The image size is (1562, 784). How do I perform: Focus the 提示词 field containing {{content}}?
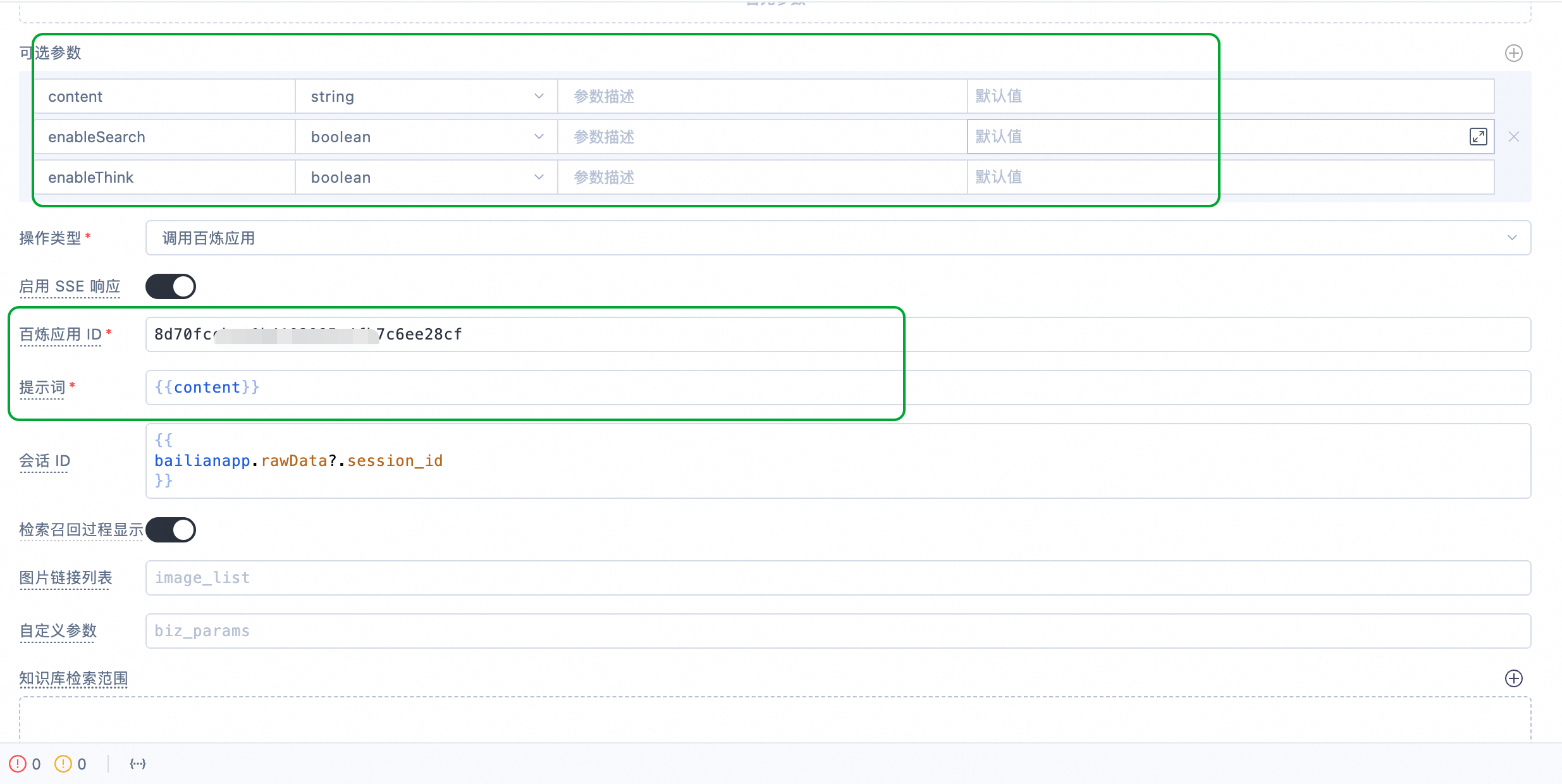[x=837, y=388]
